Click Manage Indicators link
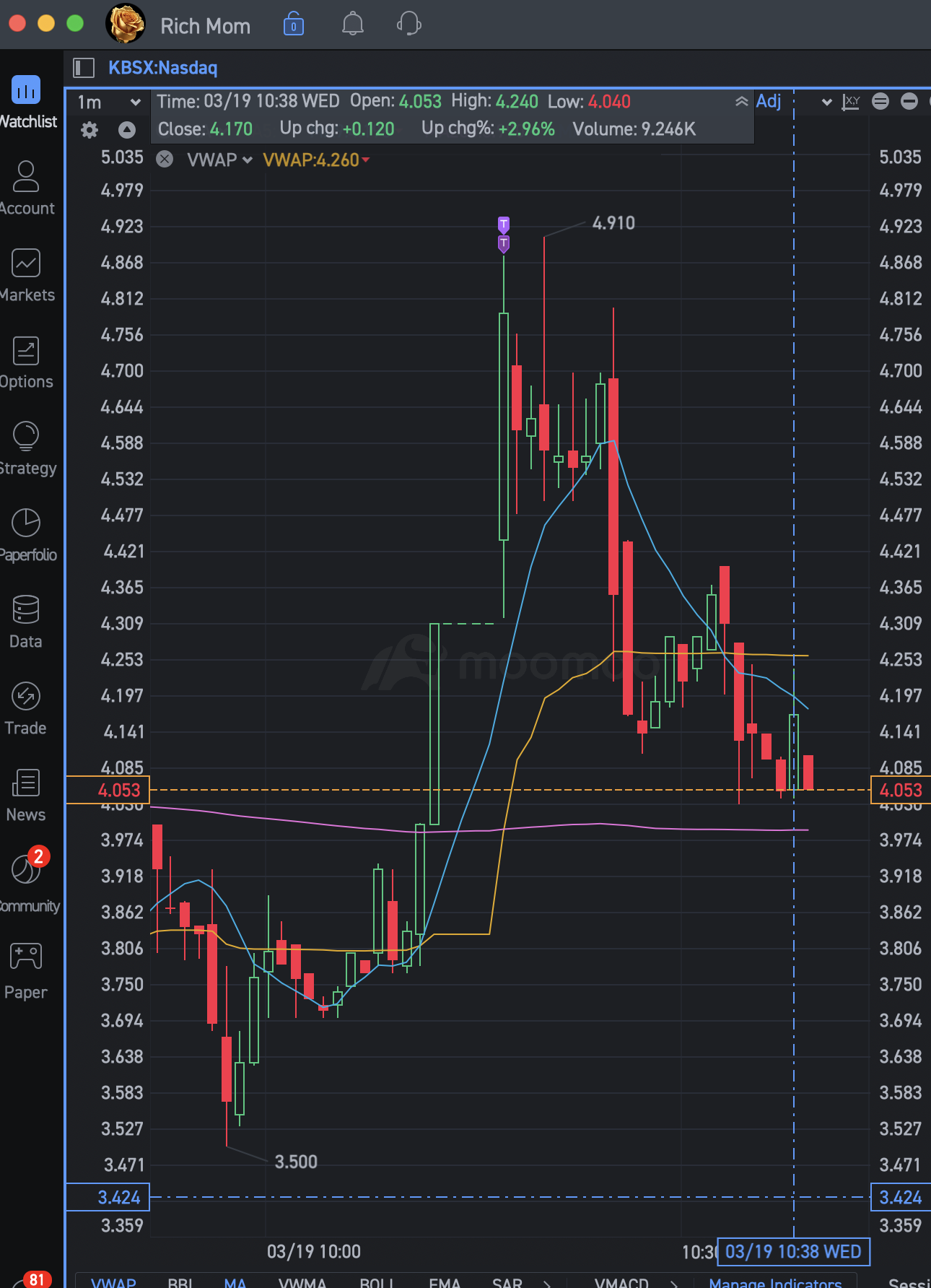Image resolution: width=931 pixels, height=1288 pixels. pyautogui.click(x=775, y=1282)
